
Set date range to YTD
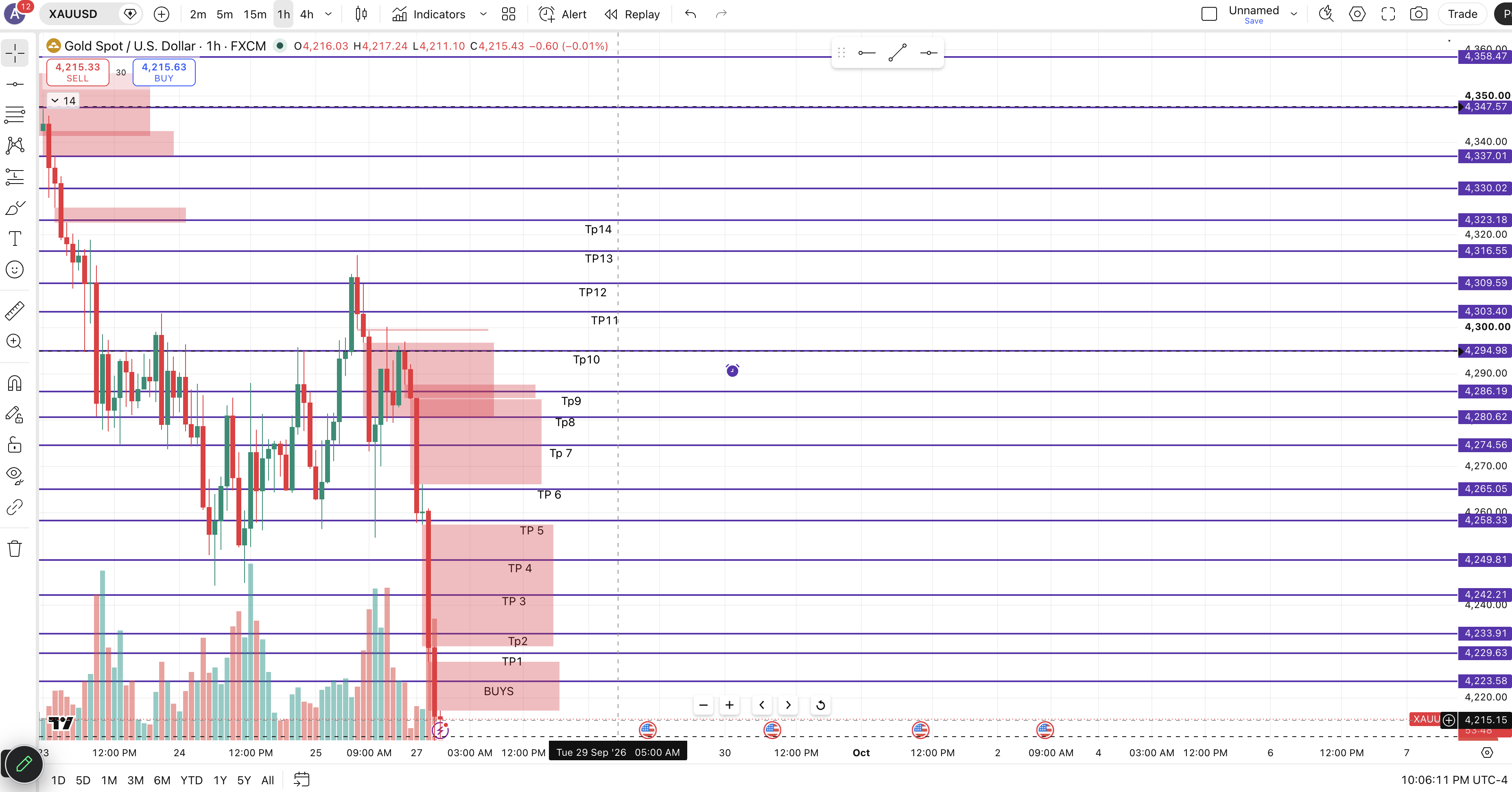(x=191, y=780)
